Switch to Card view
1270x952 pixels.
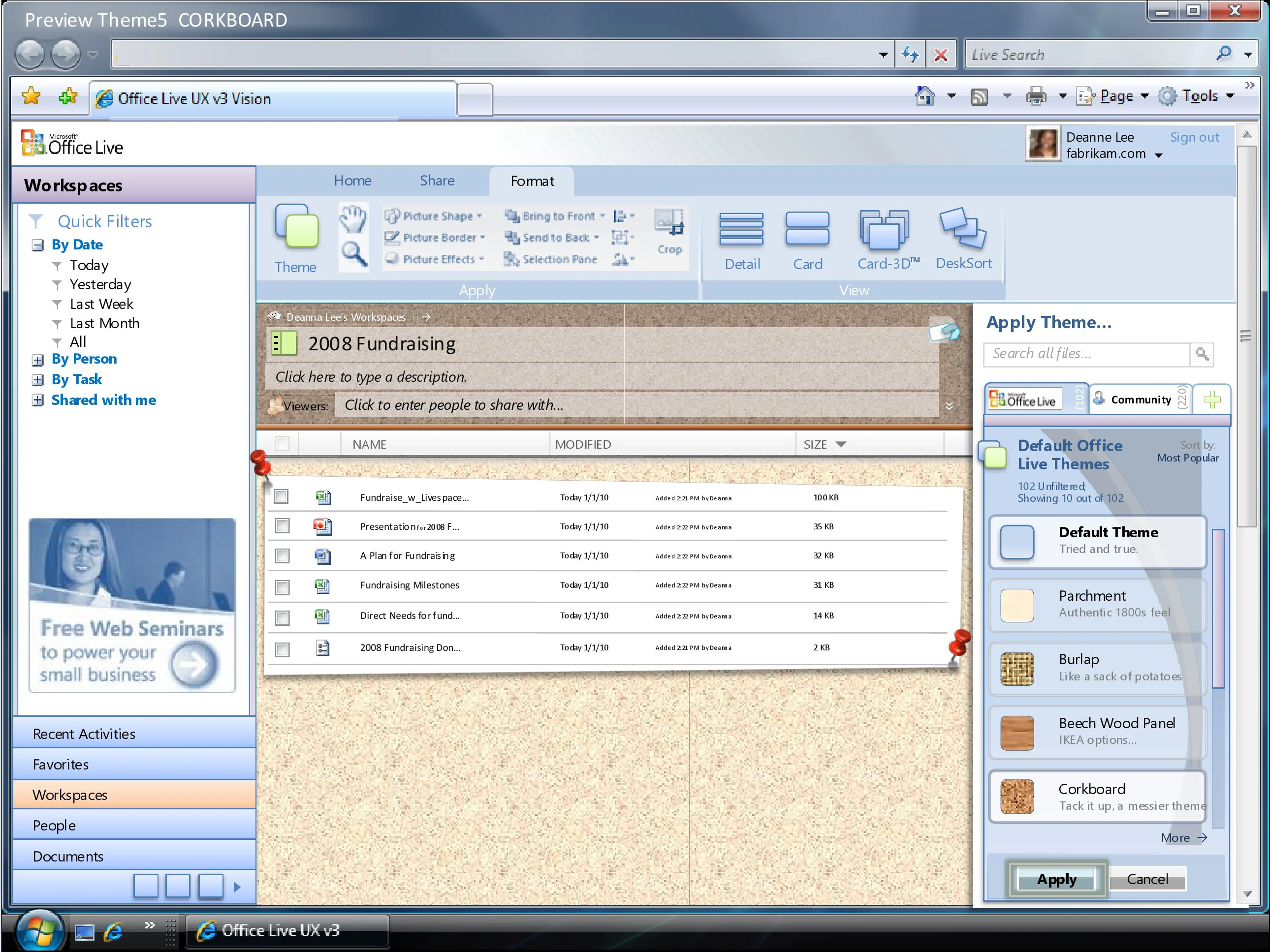click(807, 241)
